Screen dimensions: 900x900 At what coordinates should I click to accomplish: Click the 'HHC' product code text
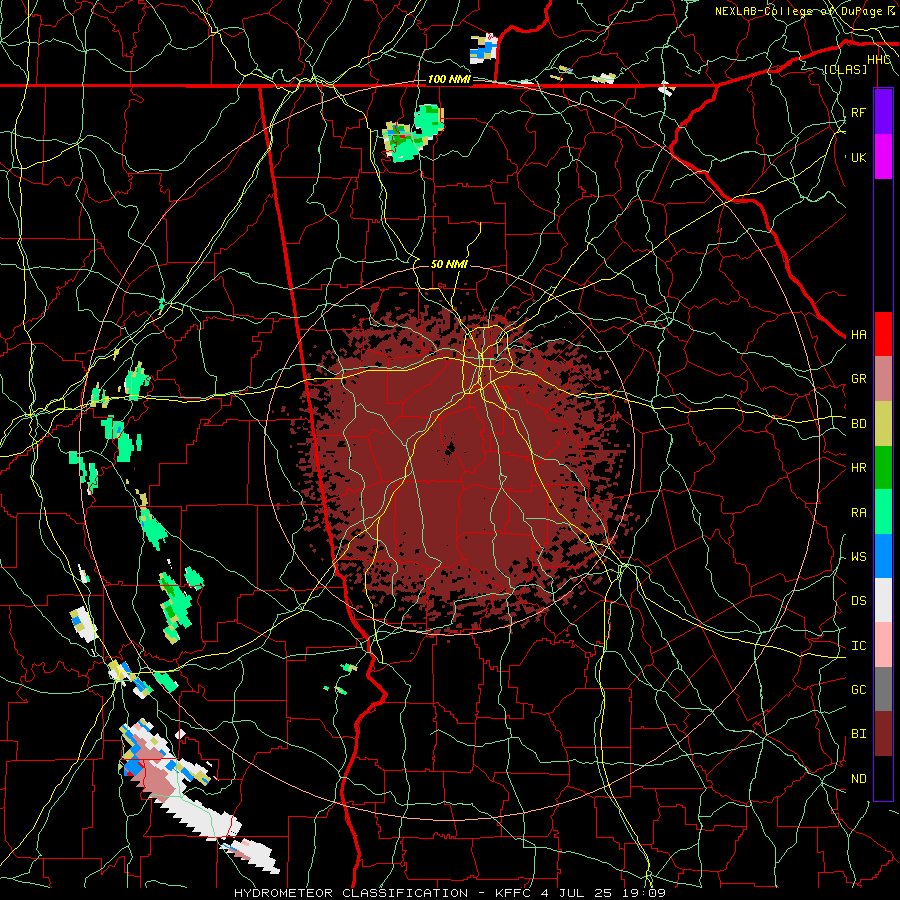(878, 60)
